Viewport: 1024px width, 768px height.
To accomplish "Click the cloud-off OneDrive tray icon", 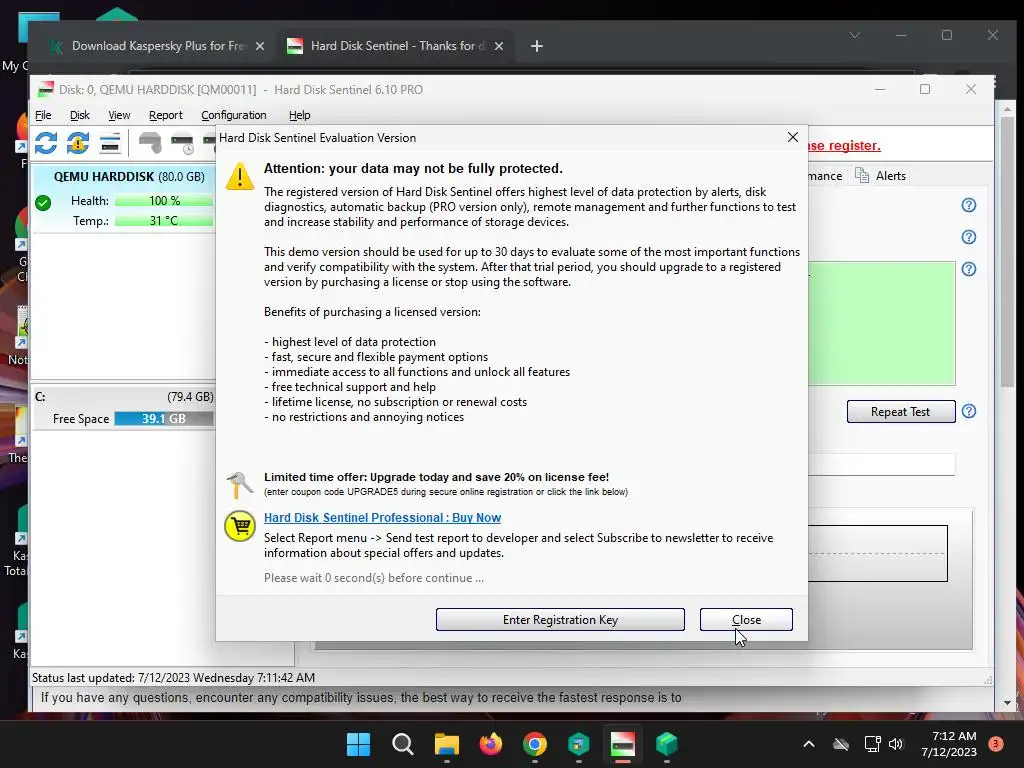I will point(840,744).
